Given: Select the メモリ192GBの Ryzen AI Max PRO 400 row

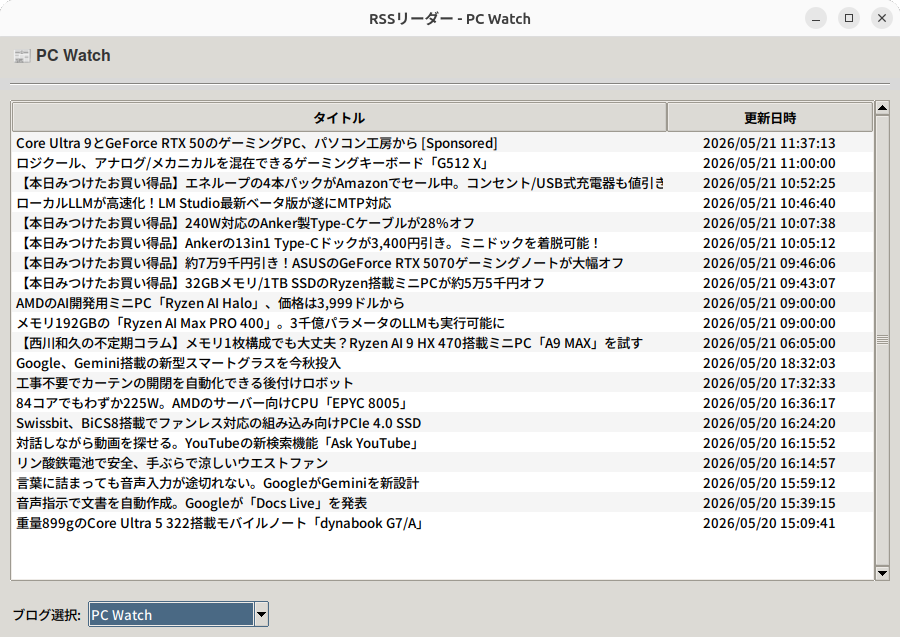Looking at the screenshot, I should tap(442, 323).
